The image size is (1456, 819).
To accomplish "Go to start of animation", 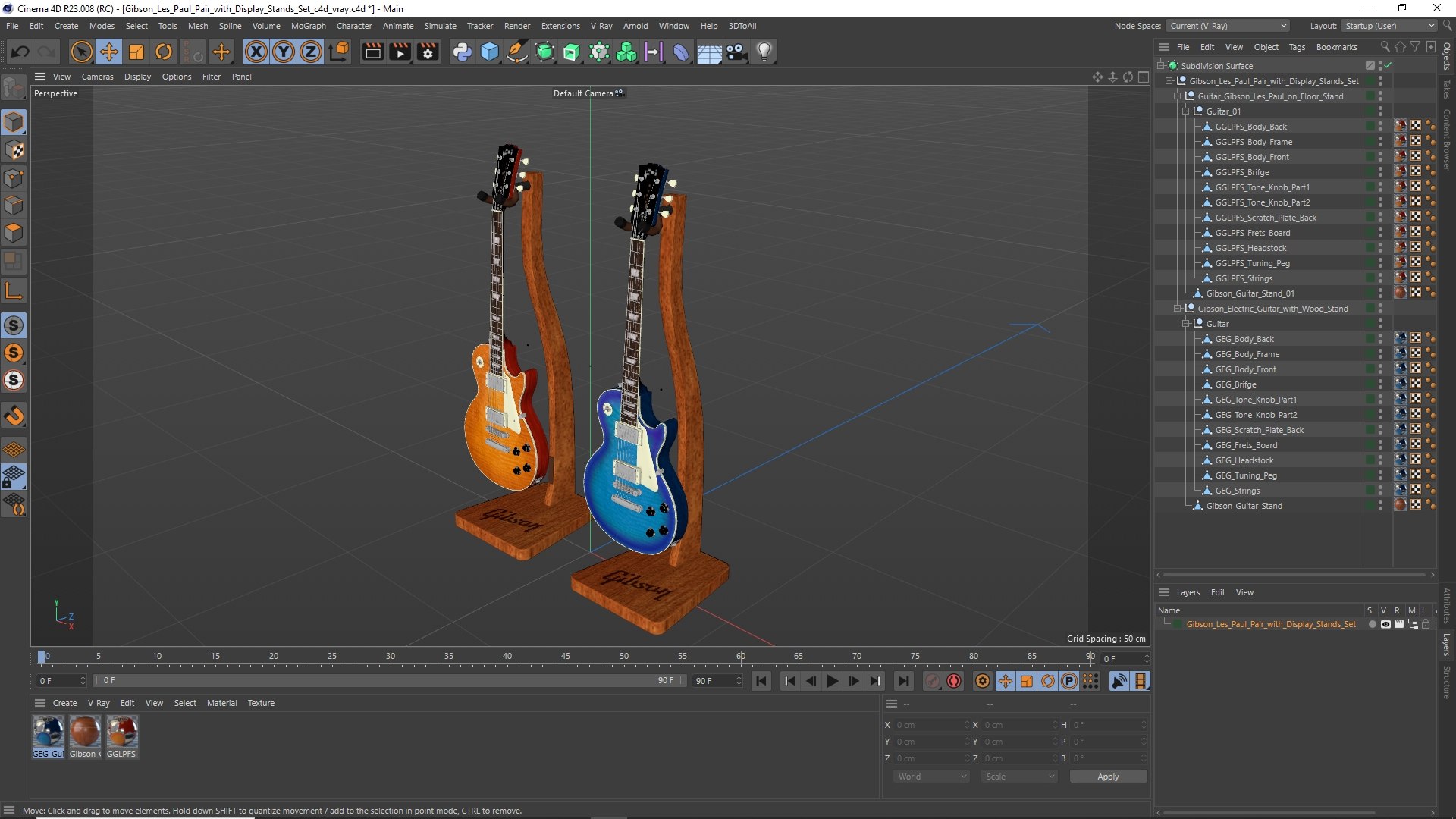I will coord(761,681).
